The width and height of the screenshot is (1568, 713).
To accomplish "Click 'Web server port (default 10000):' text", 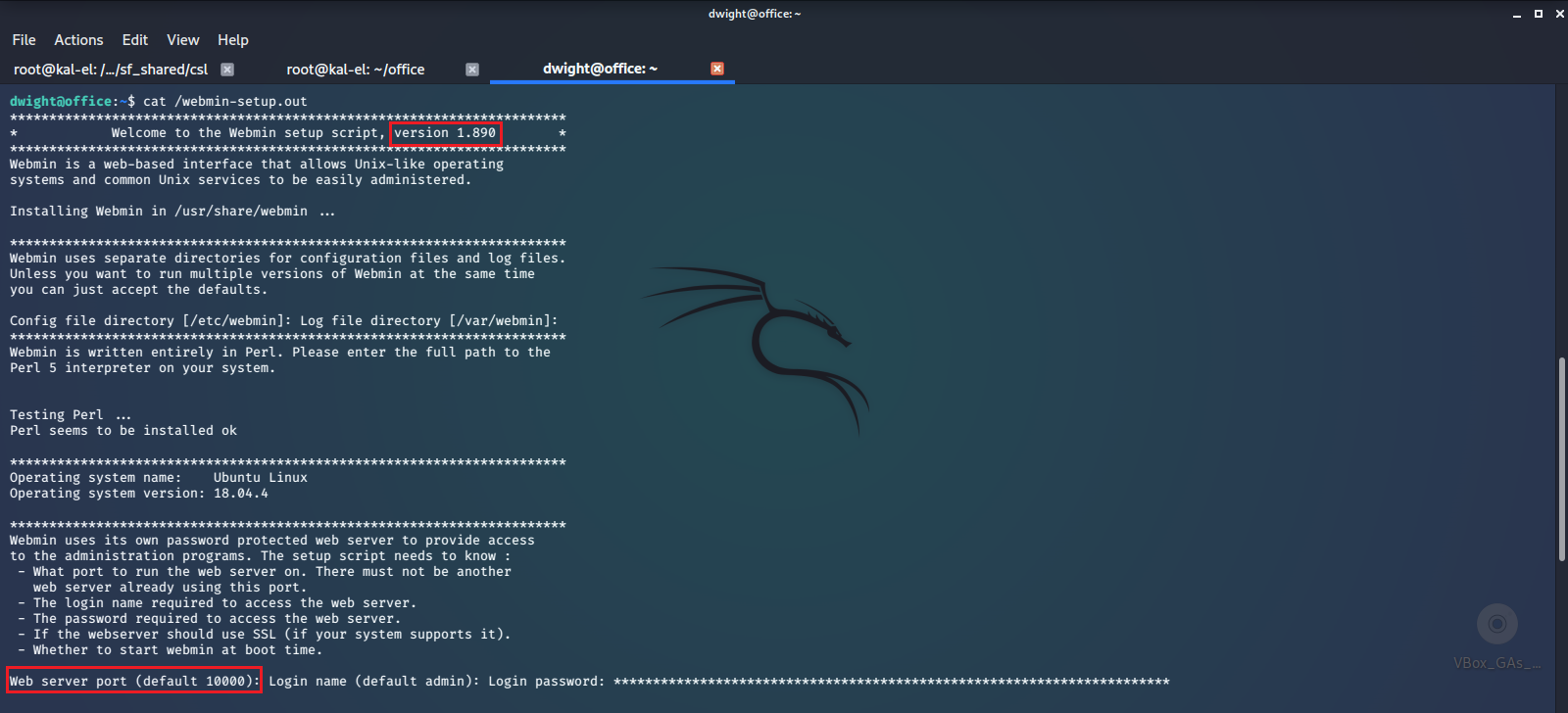I will pos(135,681).
